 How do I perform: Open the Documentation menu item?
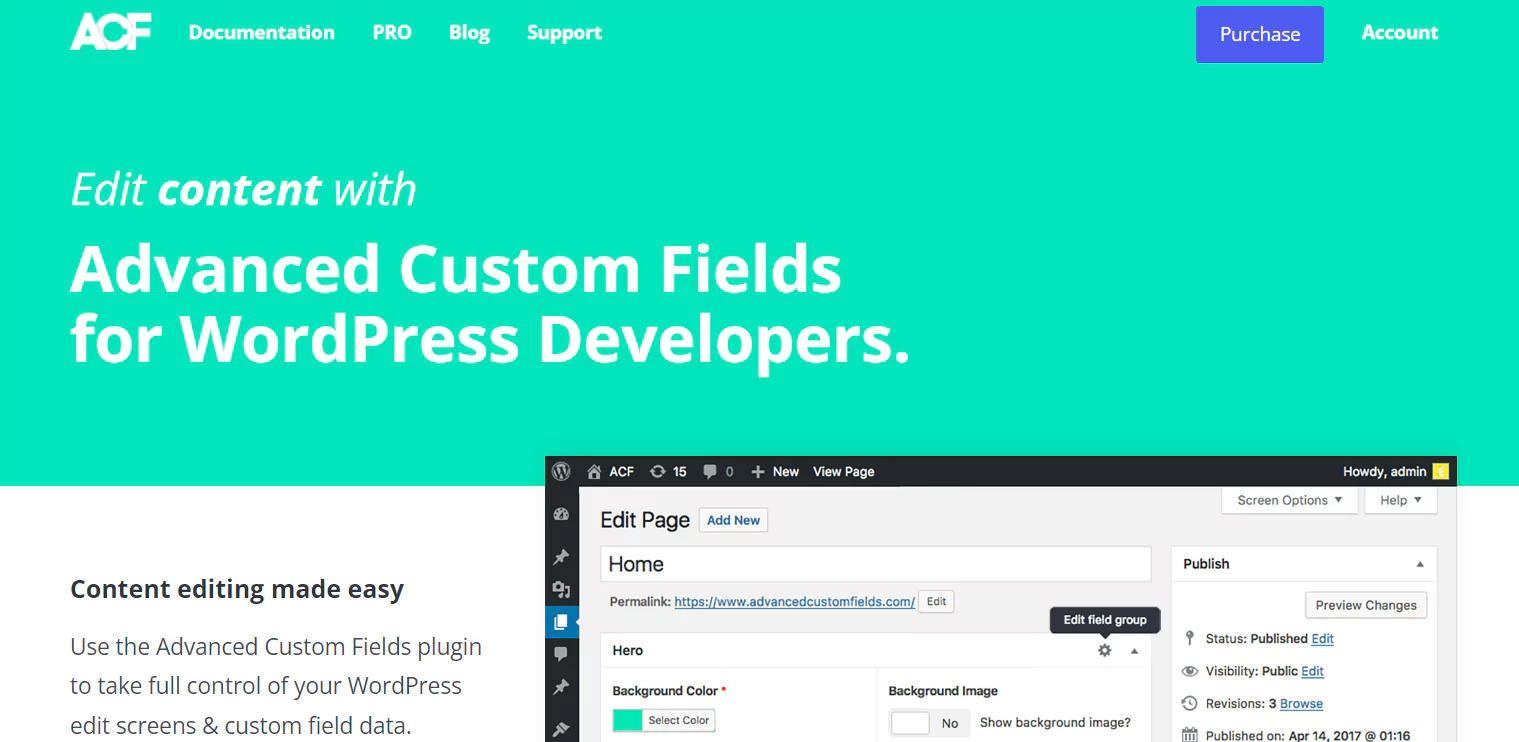point(262,32)
